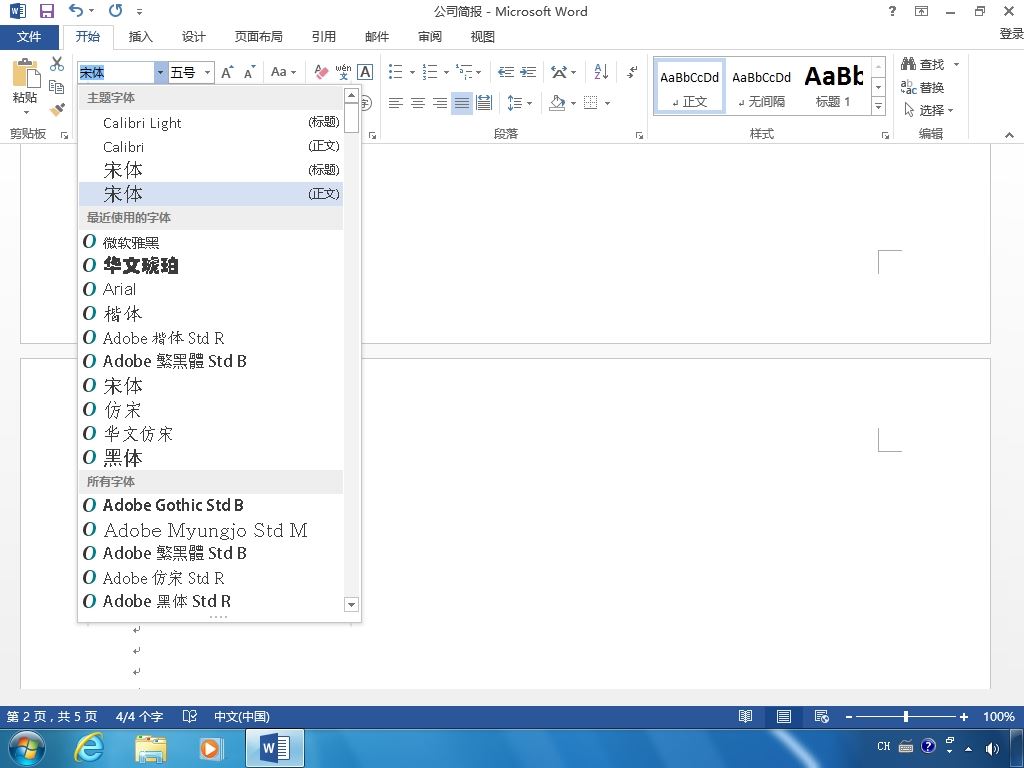Click the align left icon

click(x=395, y=103)
